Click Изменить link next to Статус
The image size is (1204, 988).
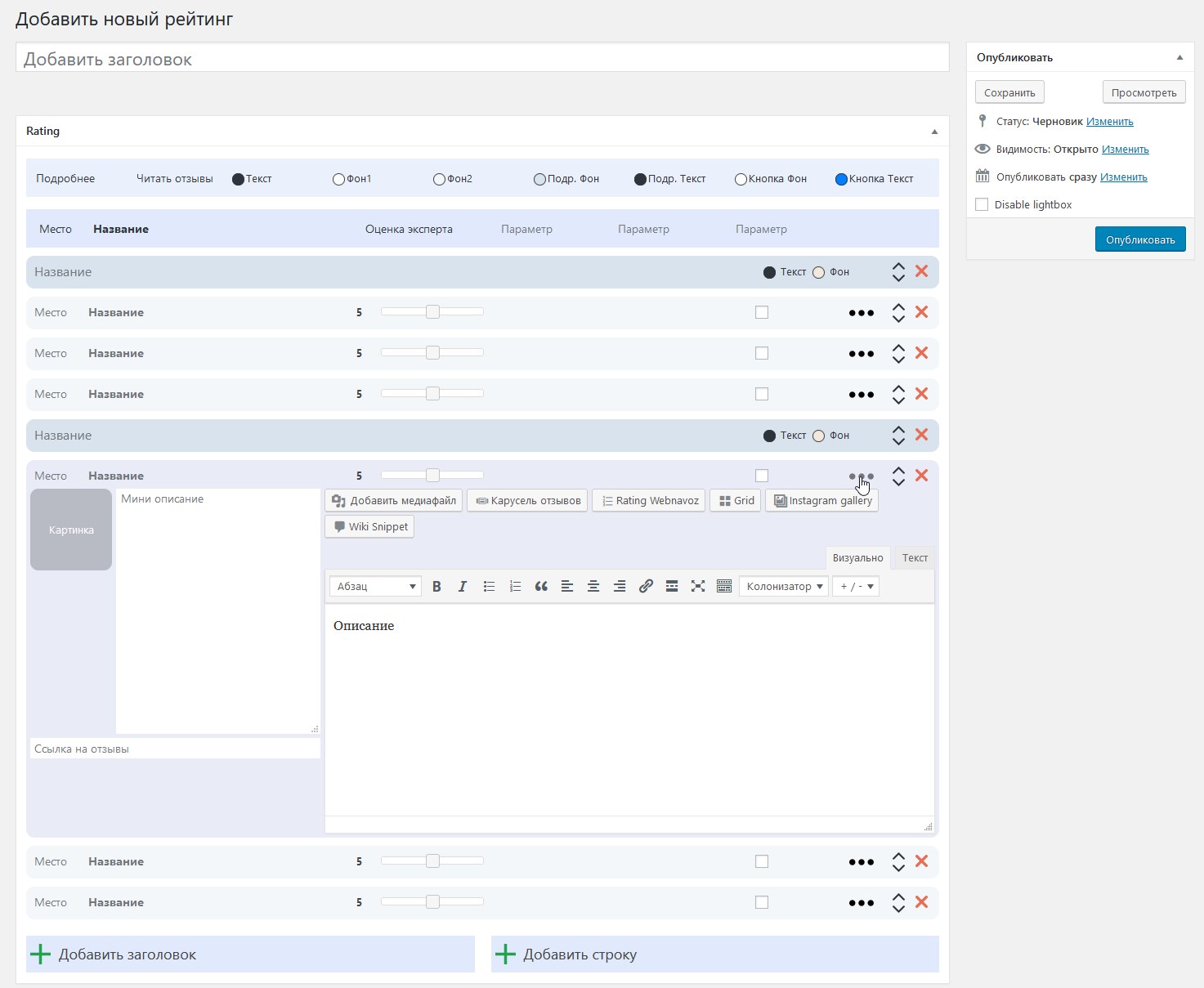click(1109, 122)
